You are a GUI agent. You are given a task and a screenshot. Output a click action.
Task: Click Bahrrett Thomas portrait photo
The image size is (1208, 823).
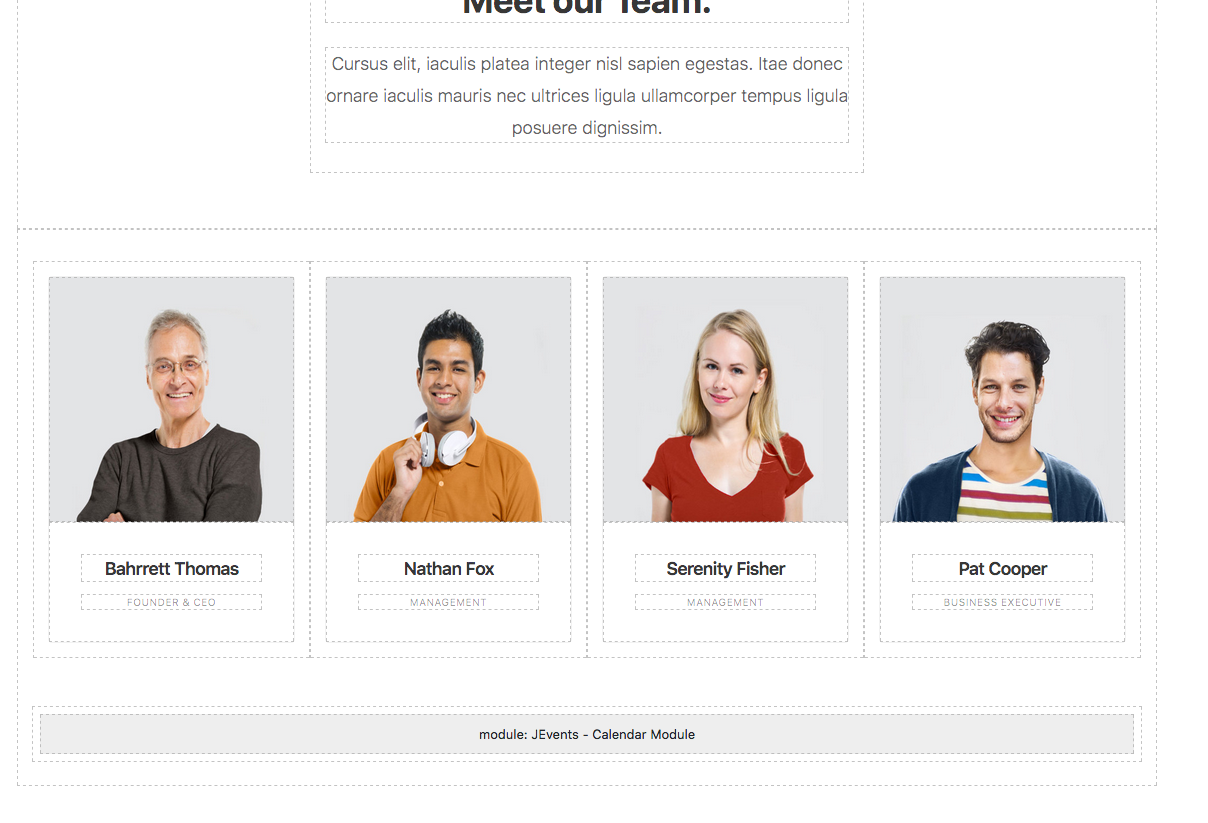coord(171,400)
